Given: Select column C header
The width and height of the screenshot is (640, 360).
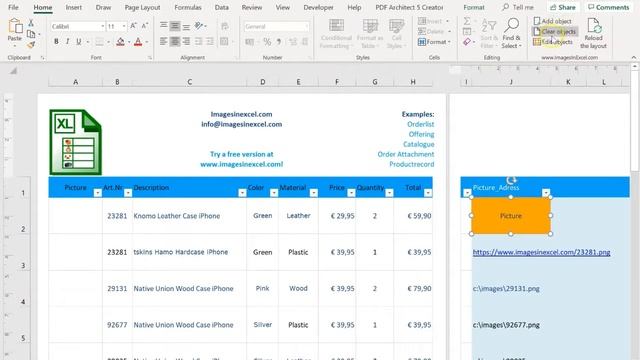Looking at the screenshot, I should 189,82.
